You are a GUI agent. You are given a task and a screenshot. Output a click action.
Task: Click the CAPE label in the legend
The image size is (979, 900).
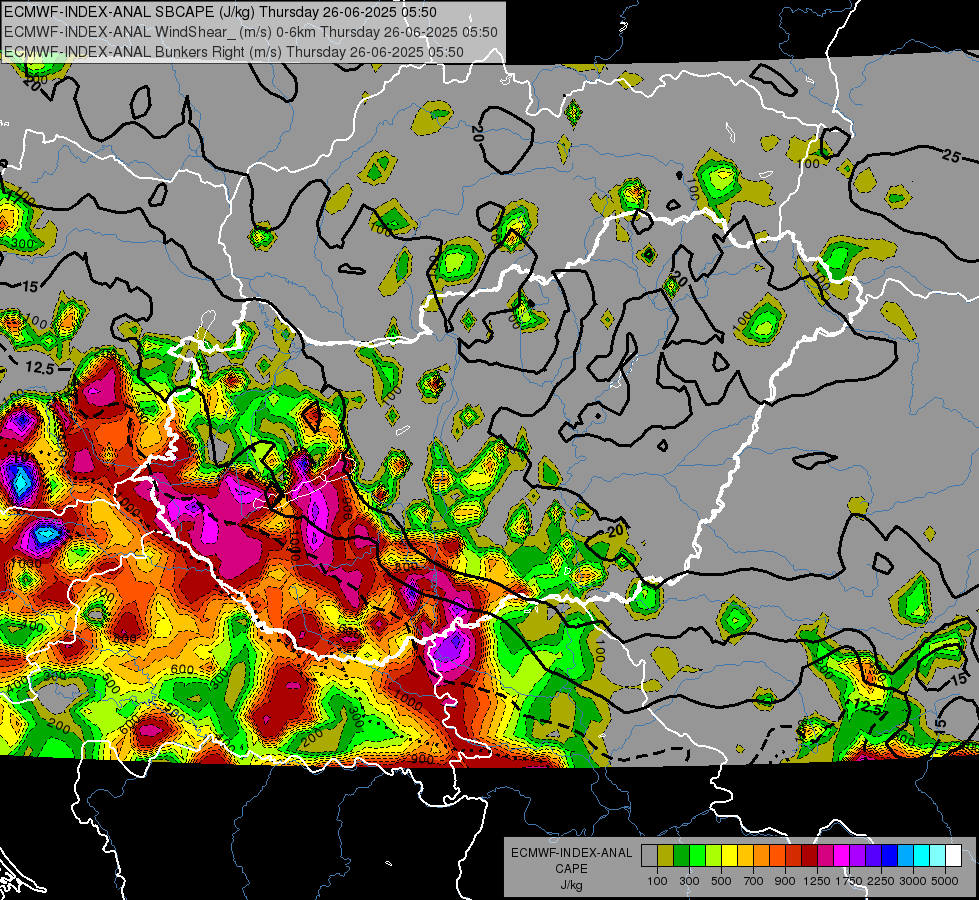[x=571, y=869]
